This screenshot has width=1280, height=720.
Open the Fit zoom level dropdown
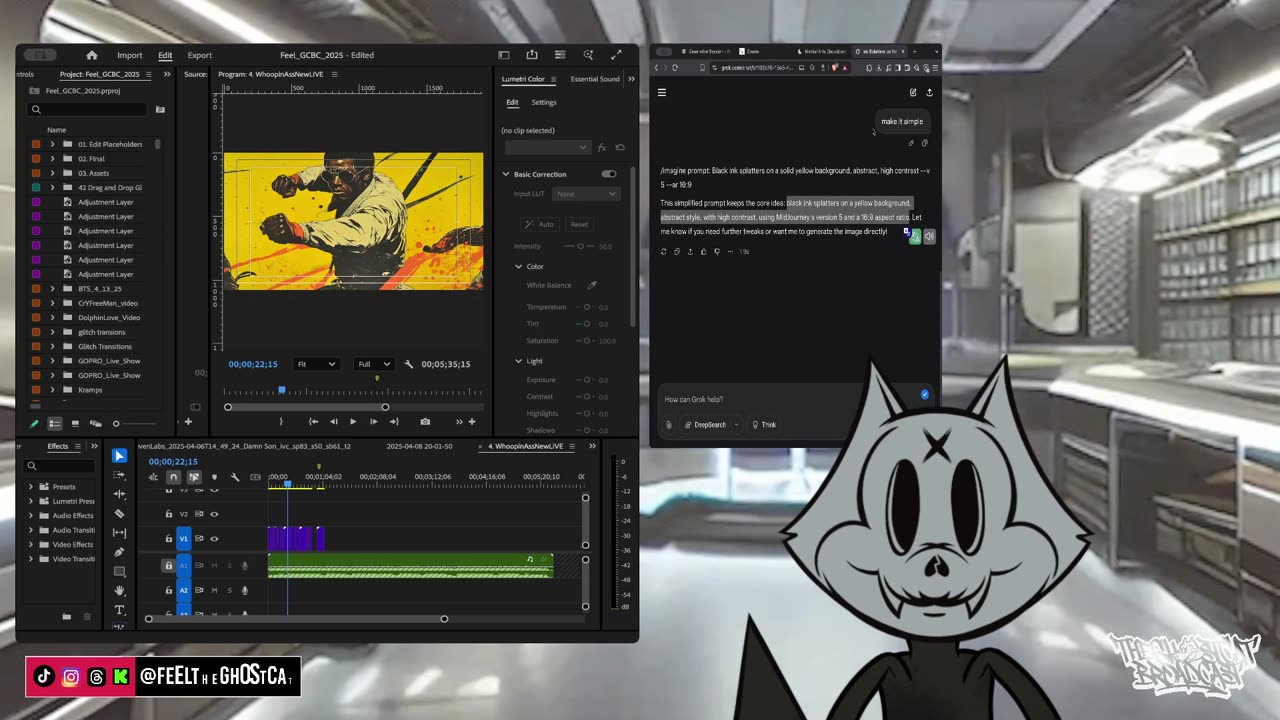click(x=316, y=364)
